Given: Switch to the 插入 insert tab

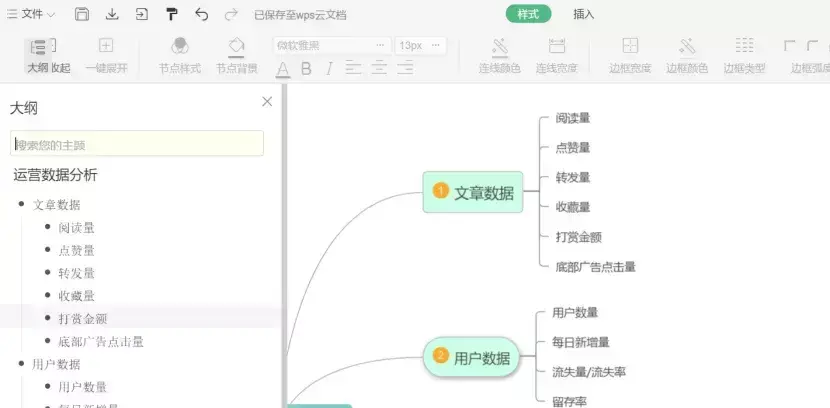Looking at the screenshot, I should [584, 14].
